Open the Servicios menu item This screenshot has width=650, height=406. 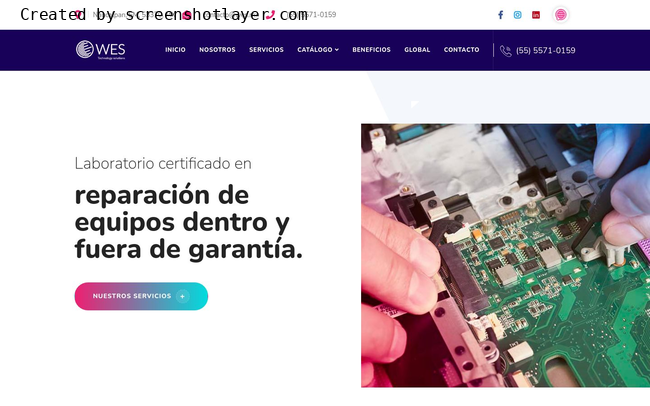coord(266,50)
